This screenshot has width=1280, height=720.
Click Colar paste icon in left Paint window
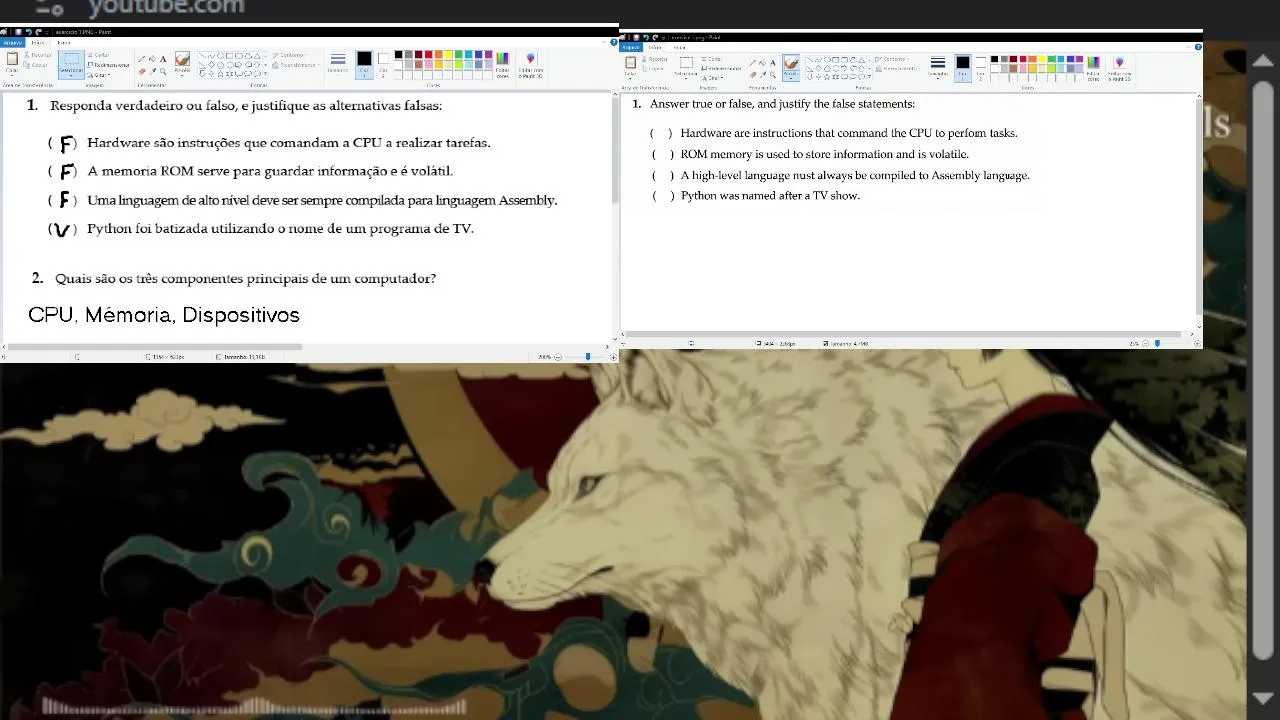[12, 59]
